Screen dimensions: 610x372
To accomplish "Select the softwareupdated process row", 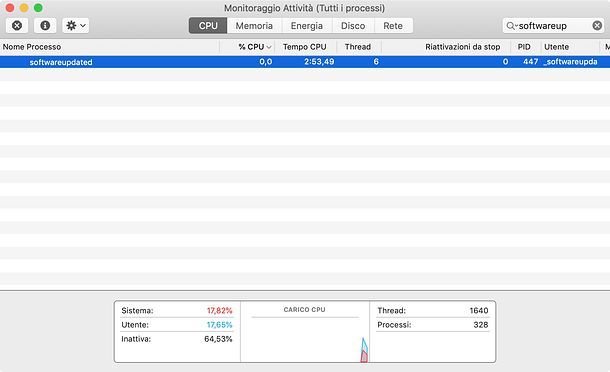I will [305, 62].
